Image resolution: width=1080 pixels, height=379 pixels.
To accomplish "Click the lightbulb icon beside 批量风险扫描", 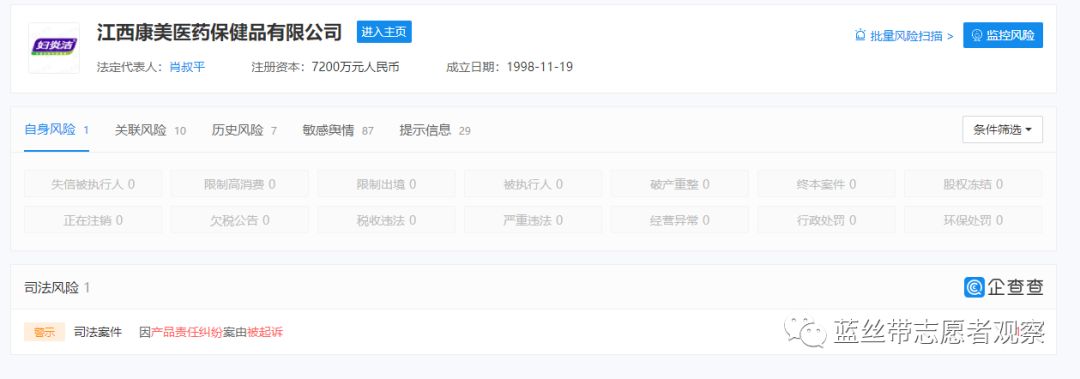I will coord(860,34).
